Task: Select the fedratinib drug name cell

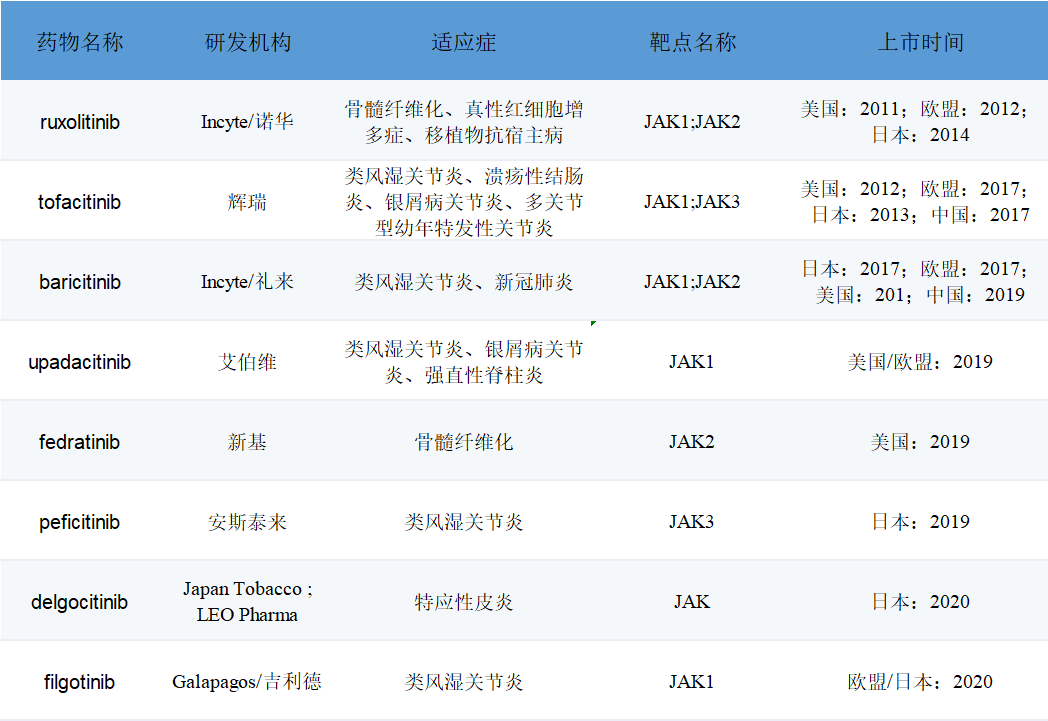Action: coord(80,442)
